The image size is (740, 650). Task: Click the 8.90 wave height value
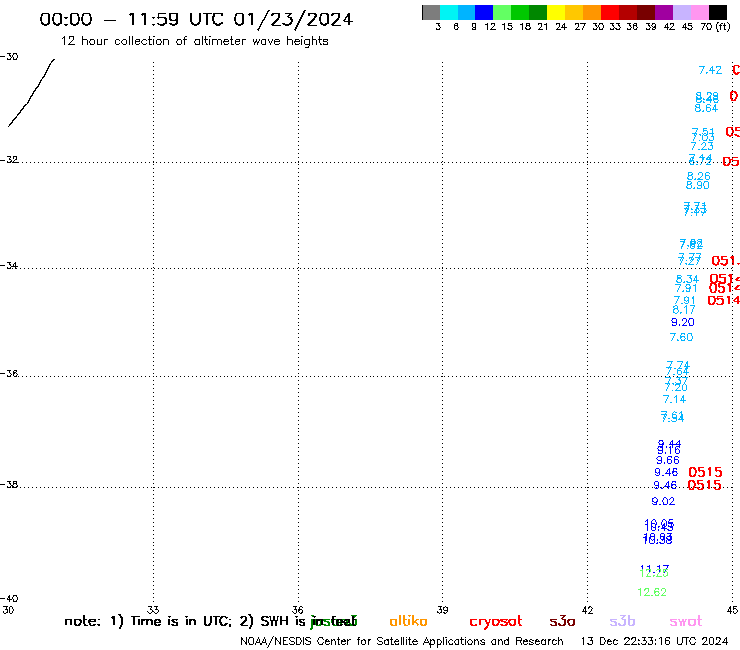[698, 185]
